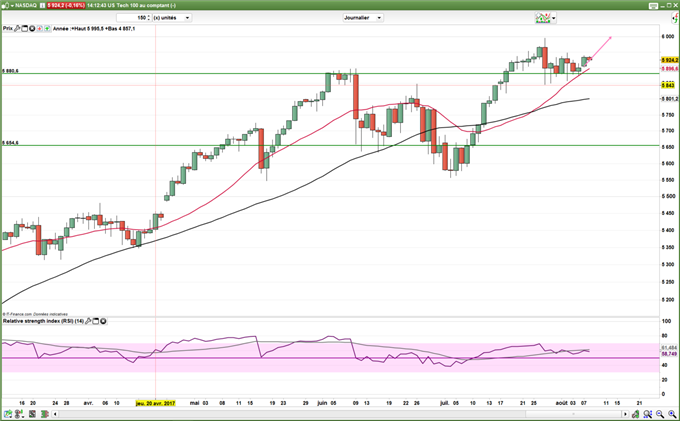Open the (x) unités dropdown

tap(172, 18)
